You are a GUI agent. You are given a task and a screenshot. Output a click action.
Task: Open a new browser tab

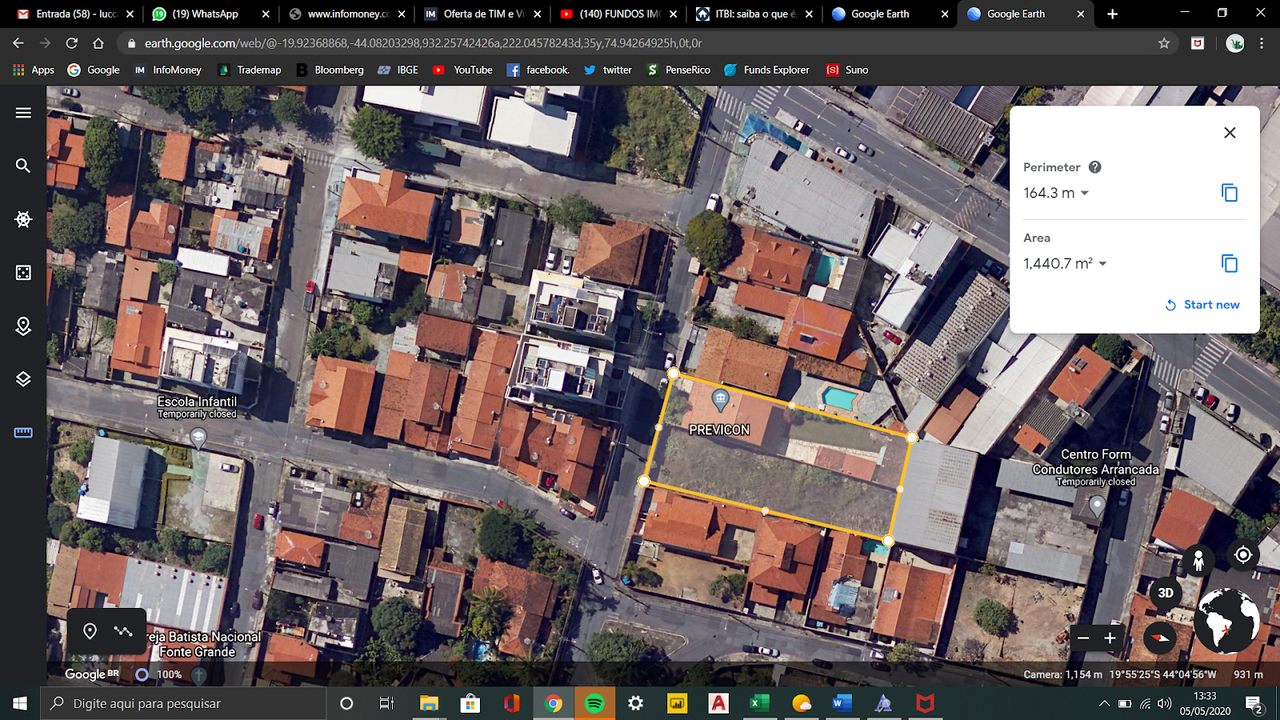pyautogui.click(x=1112, y=14)
